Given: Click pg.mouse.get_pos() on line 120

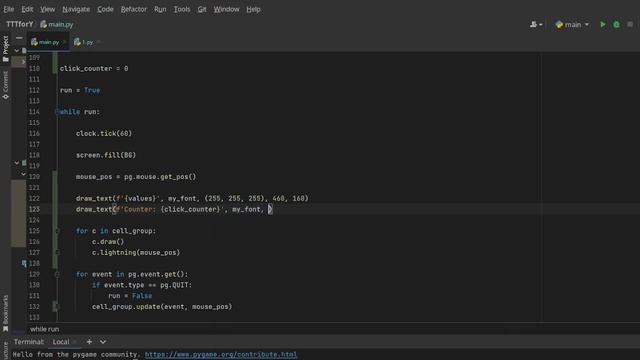Looking at the screenshot, I should [160, 177].
